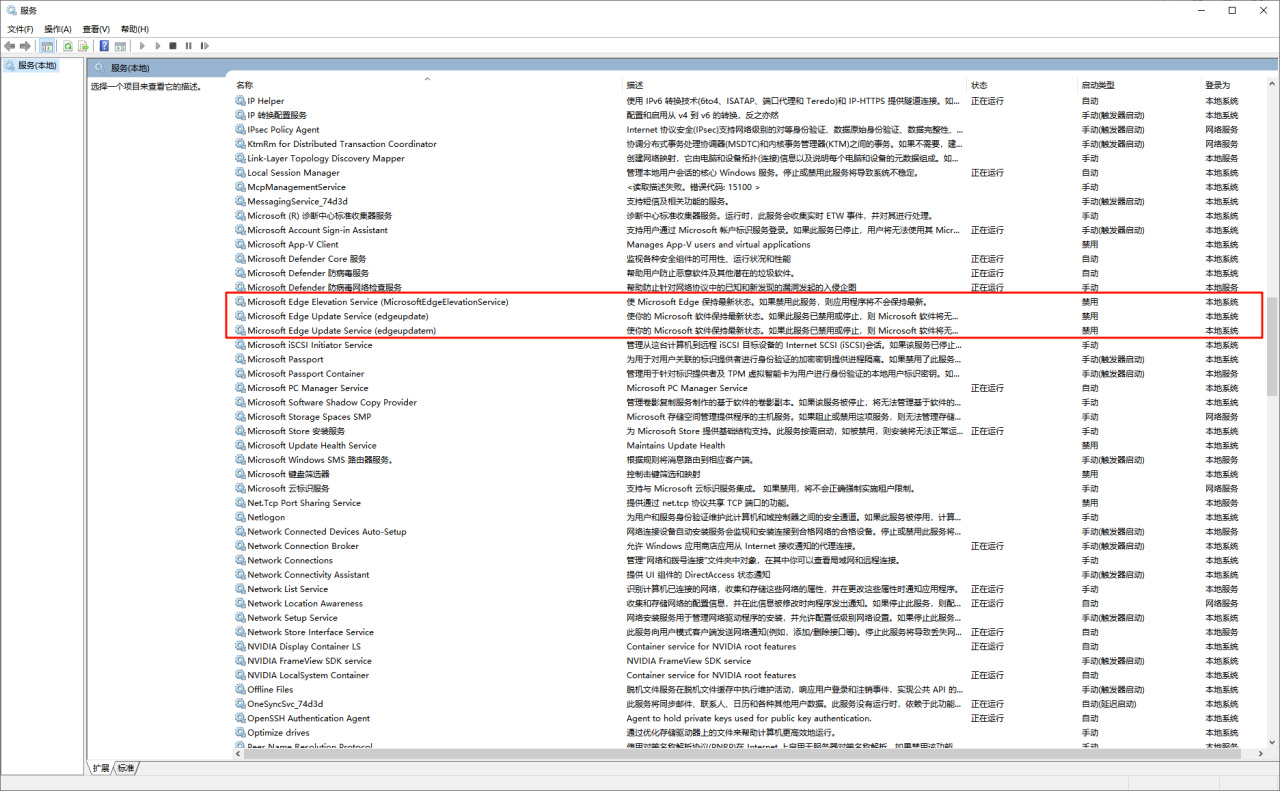This screenshot has height=791, width=1280.
Task: Select the Network Connected Devices Auto-Setup name
Action: [327, 532]
